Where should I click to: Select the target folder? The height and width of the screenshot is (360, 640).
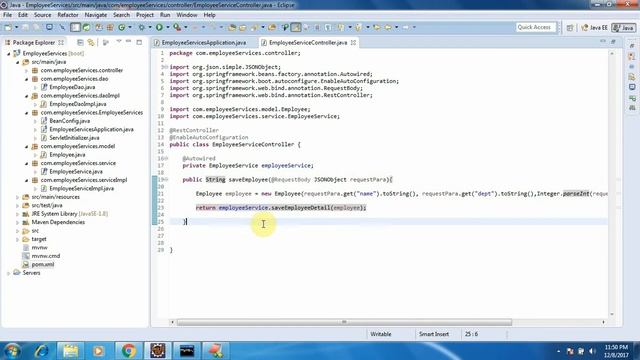[39, 239]
